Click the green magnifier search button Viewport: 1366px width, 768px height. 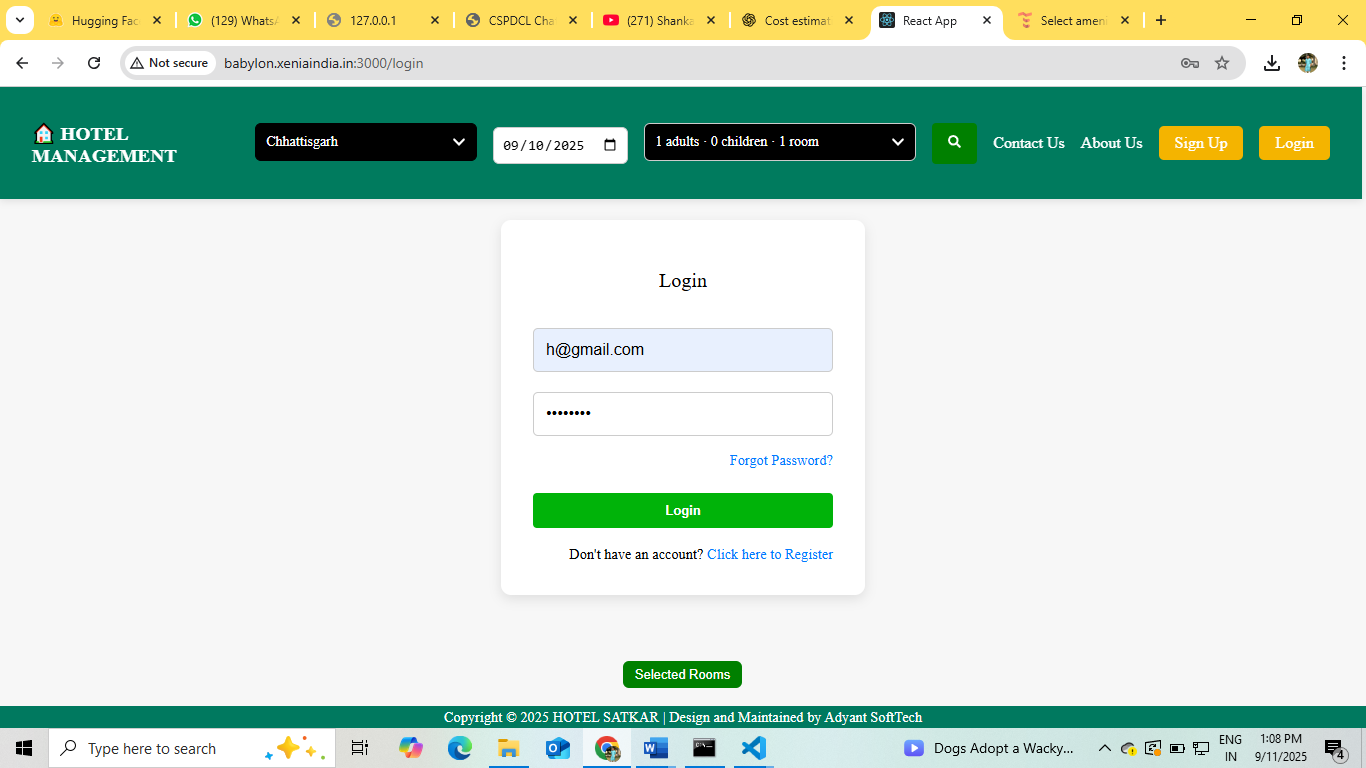[954, 143]
